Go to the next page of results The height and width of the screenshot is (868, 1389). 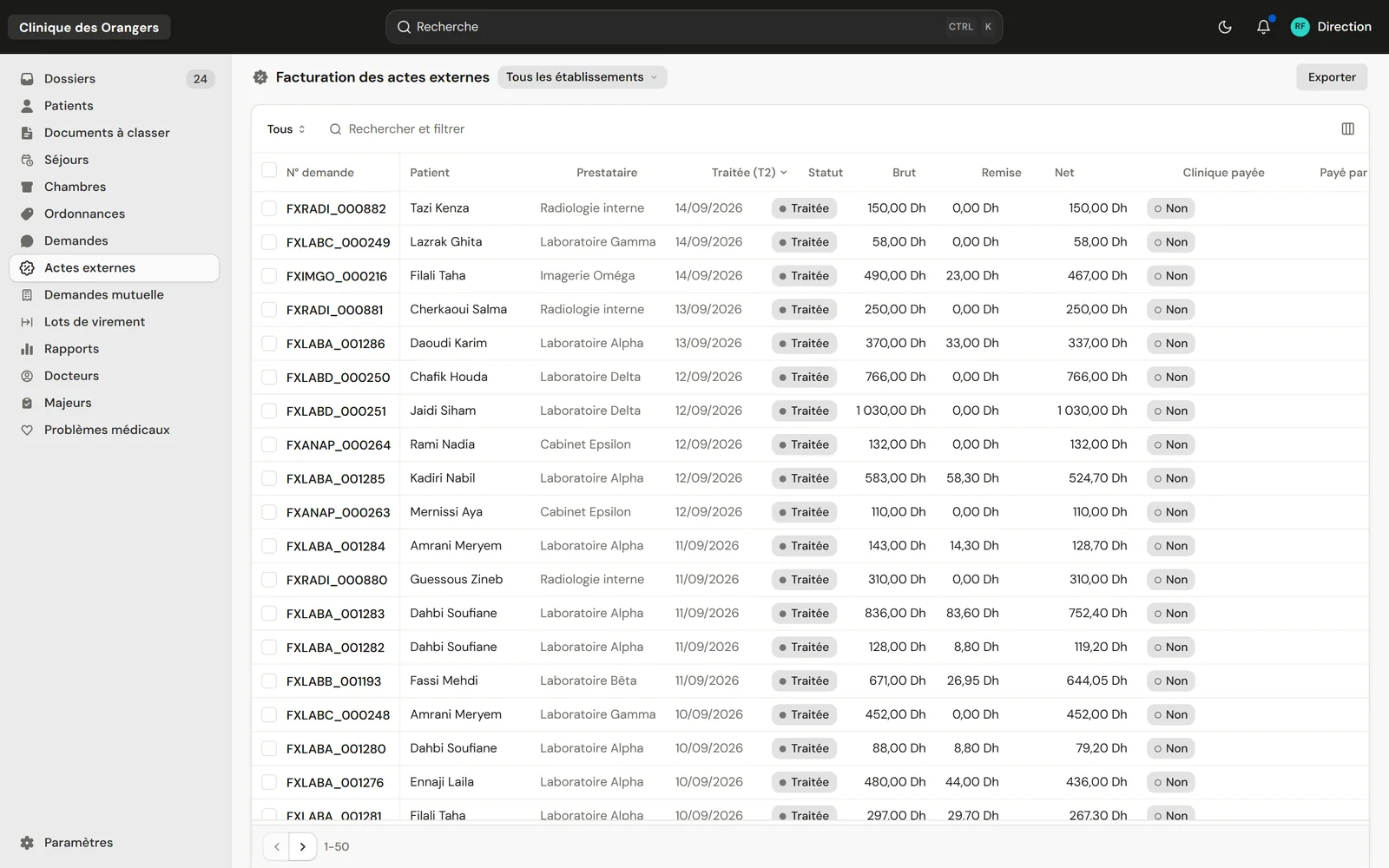click(x=302, y=846)
